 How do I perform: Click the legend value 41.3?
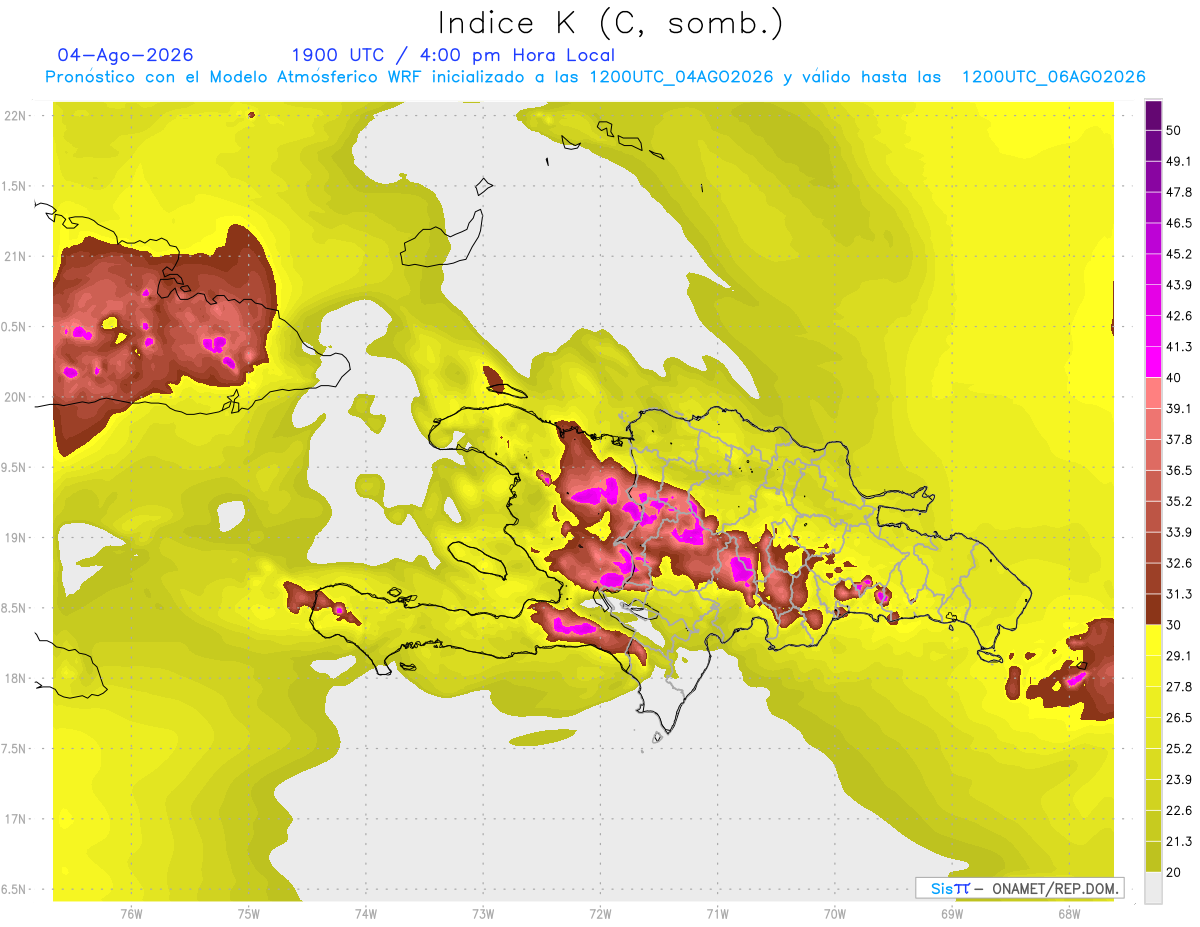coord(1180,347)
